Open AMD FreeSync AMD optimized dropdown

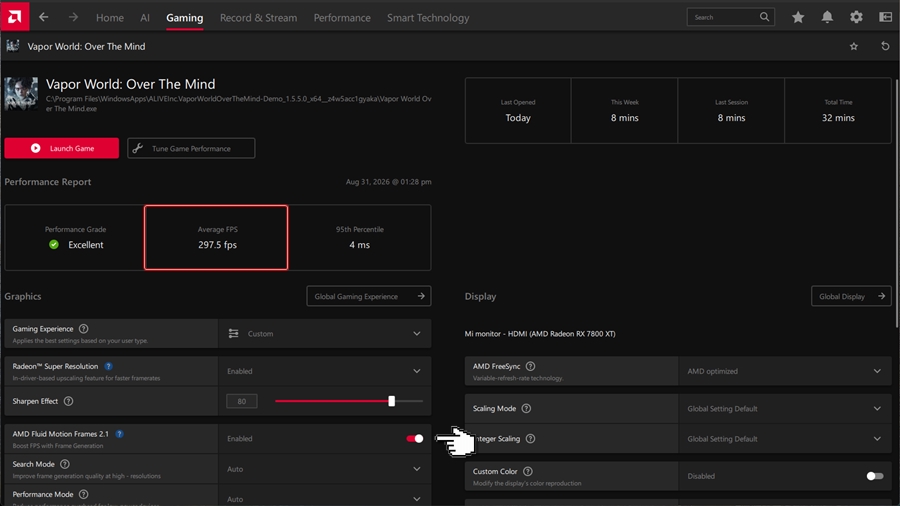(x=785, y=371)
